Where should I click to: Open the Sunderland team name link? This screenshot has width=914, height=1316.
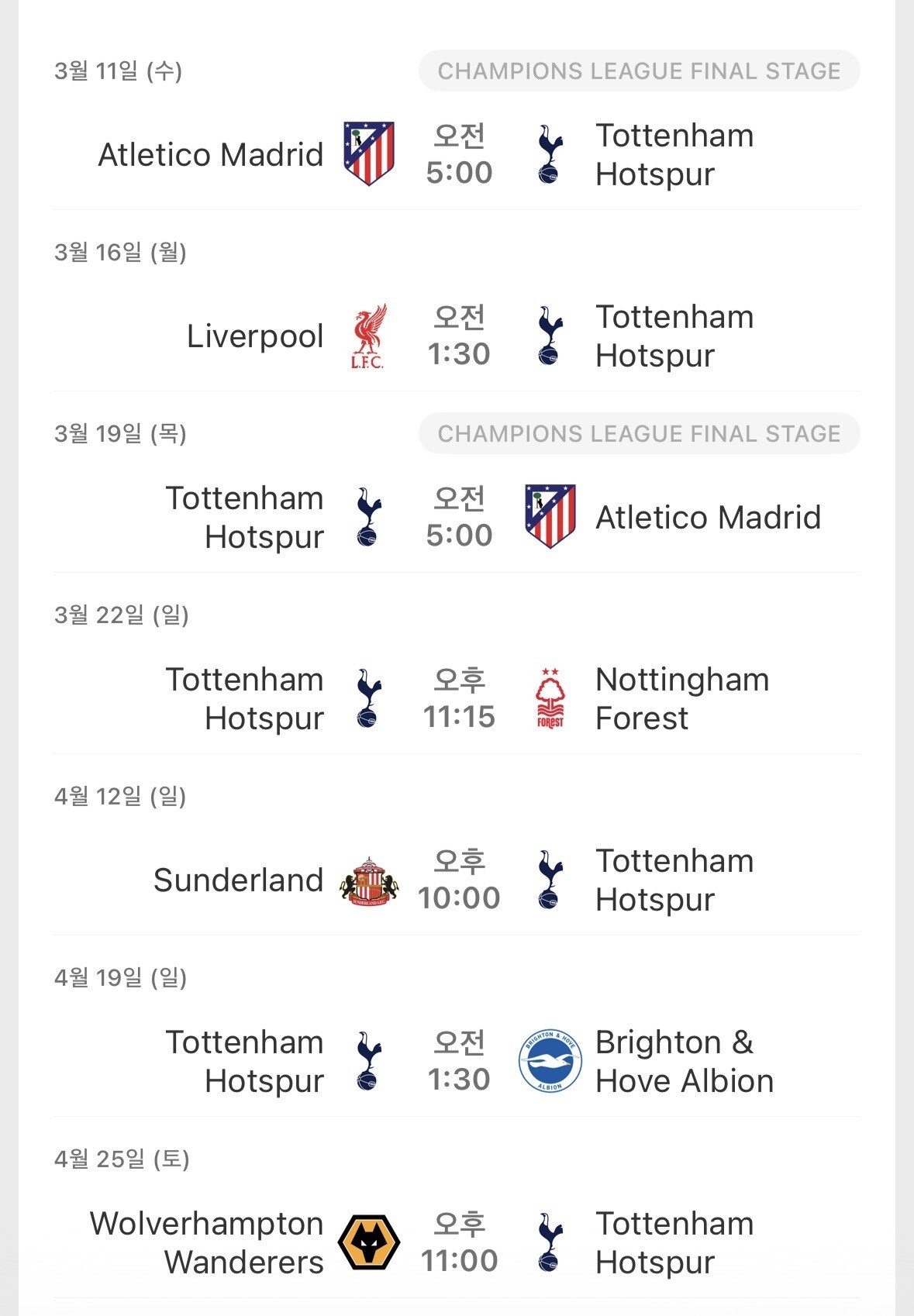(x=238, y=880)
